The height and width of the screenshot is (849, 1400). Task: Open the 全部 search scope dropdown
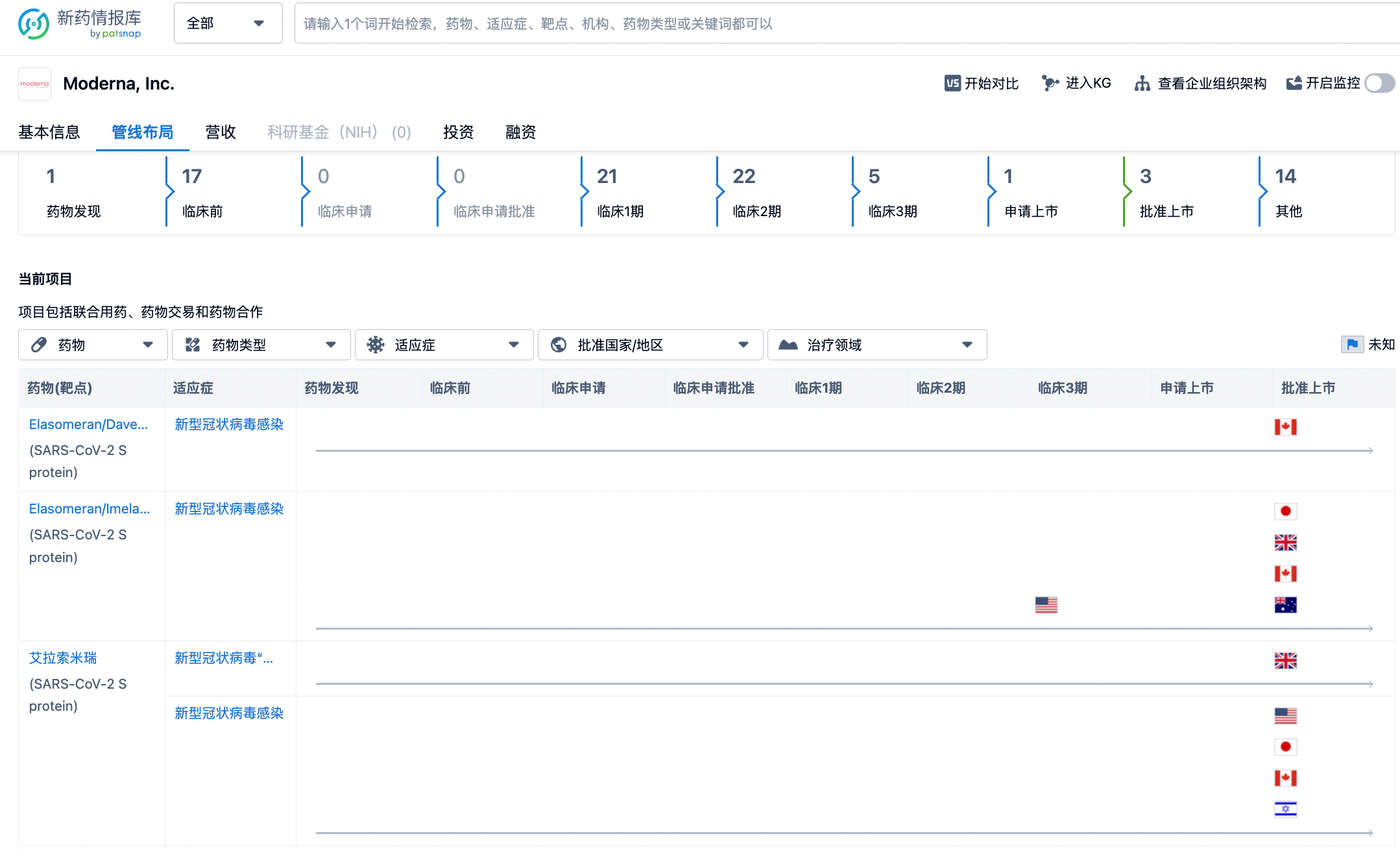click(228, 23)
